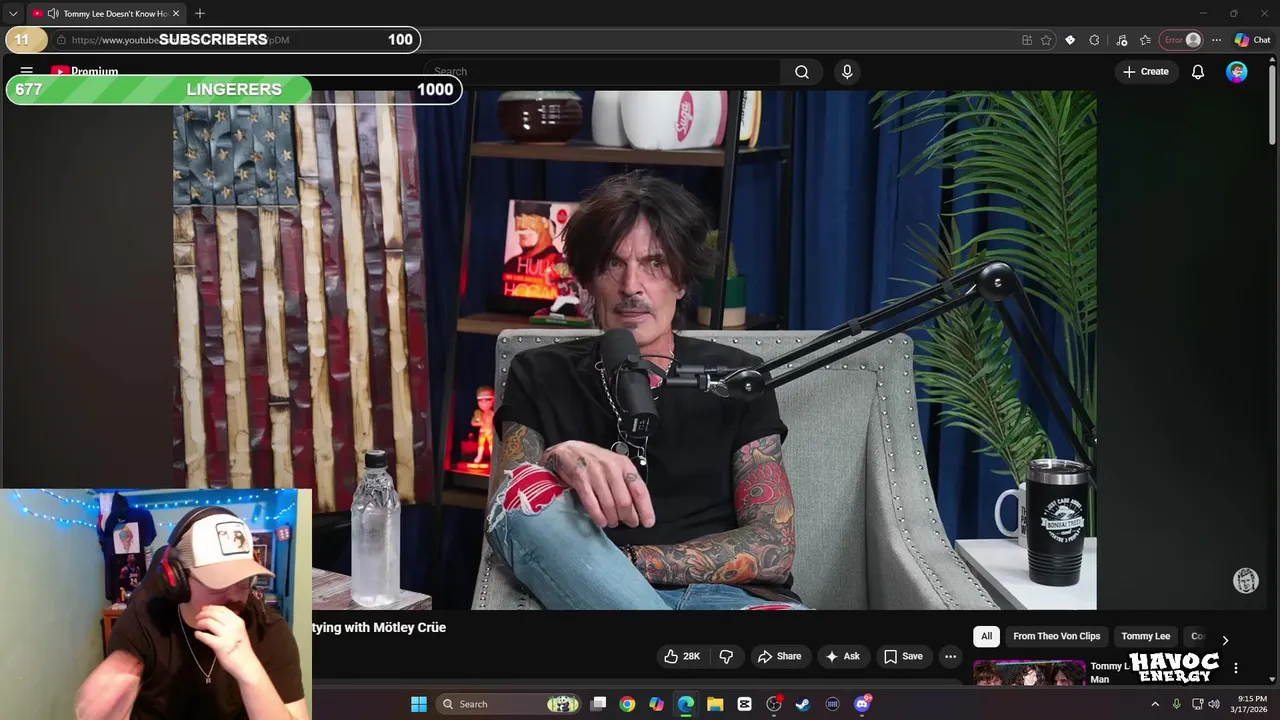Select the Tommy Lee YouTube browser tab

(106, 13)
